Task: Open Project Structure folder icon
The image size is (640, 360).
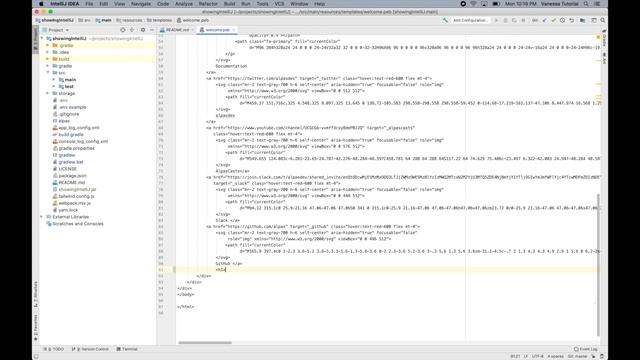Action: point(582,20)
